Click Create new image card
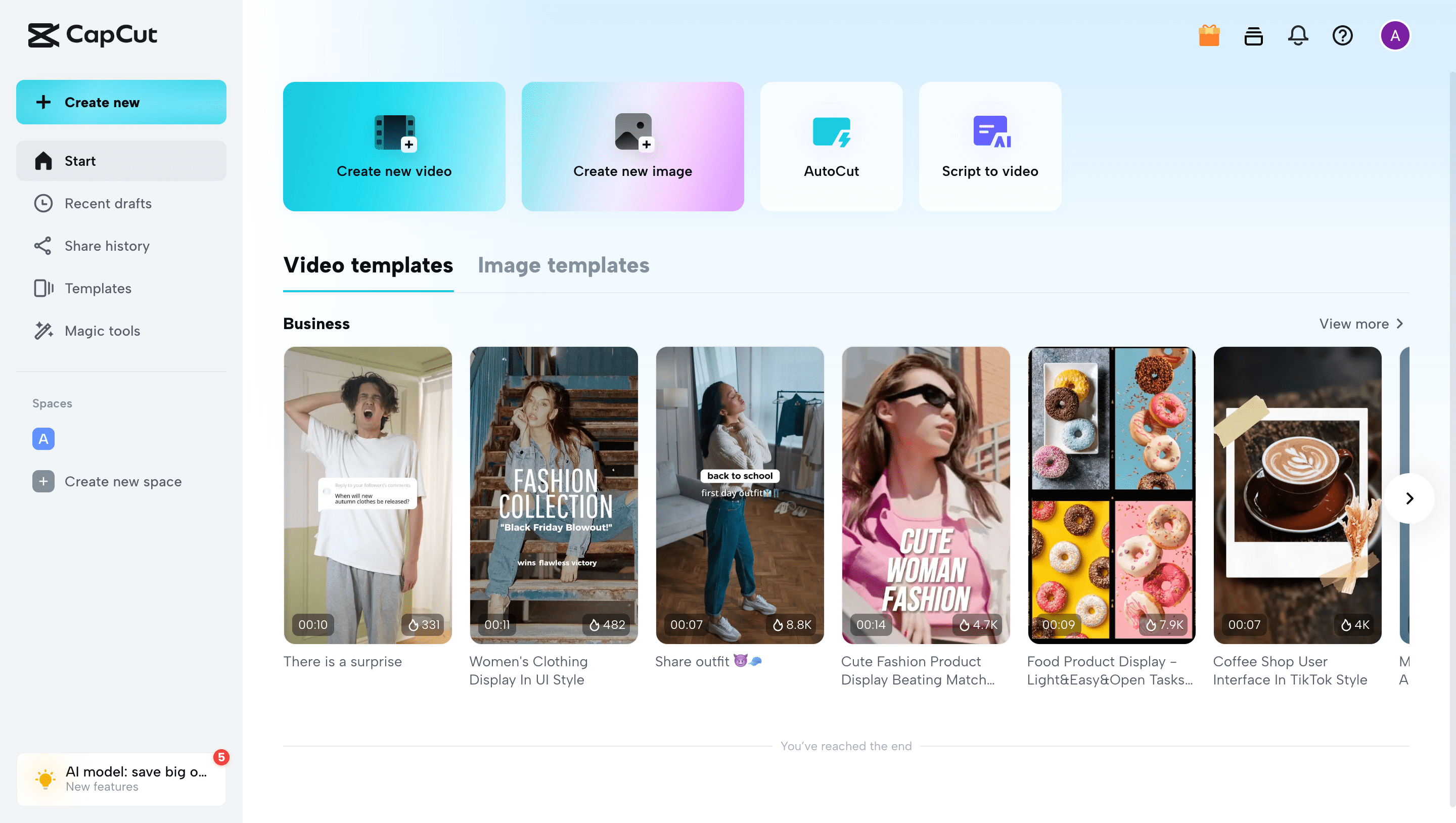The image size is (1456, 823). [x=632, y=147]
